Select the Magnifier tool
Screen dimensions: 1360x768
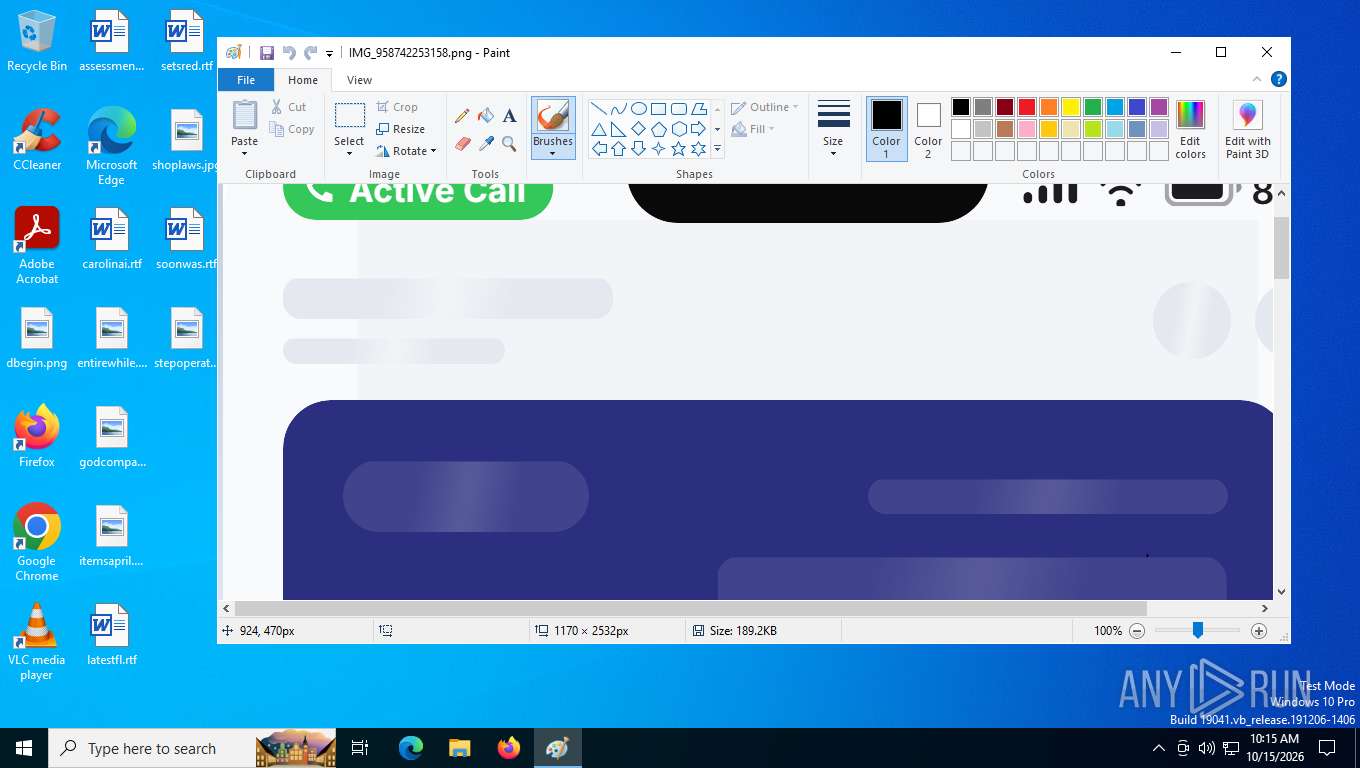pos(509,144)
